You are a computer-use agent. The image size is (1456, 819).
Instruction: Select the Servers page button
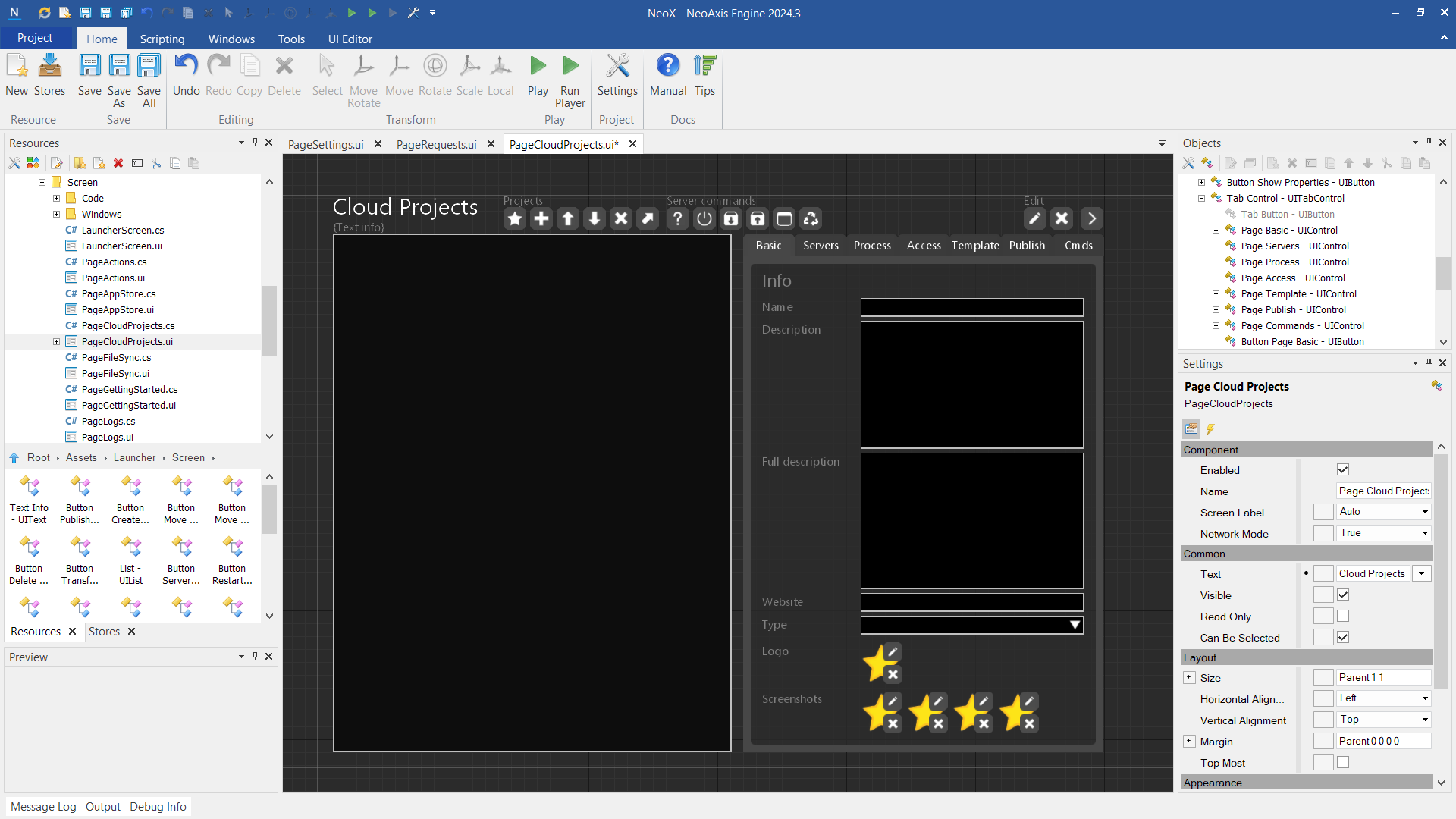821,246
